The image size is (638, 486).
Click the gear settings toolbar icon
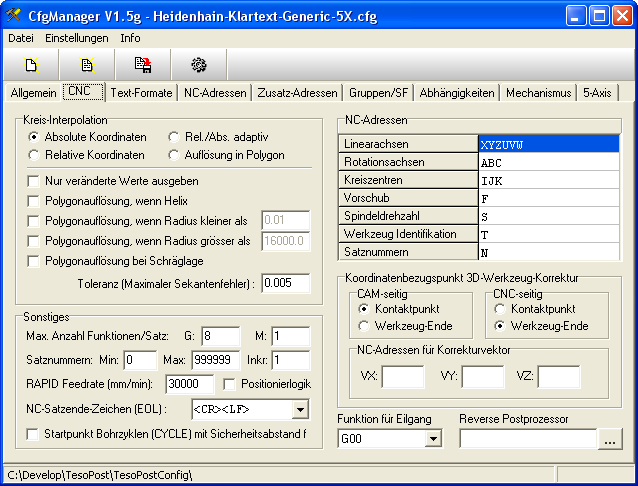tap(199, 65)
